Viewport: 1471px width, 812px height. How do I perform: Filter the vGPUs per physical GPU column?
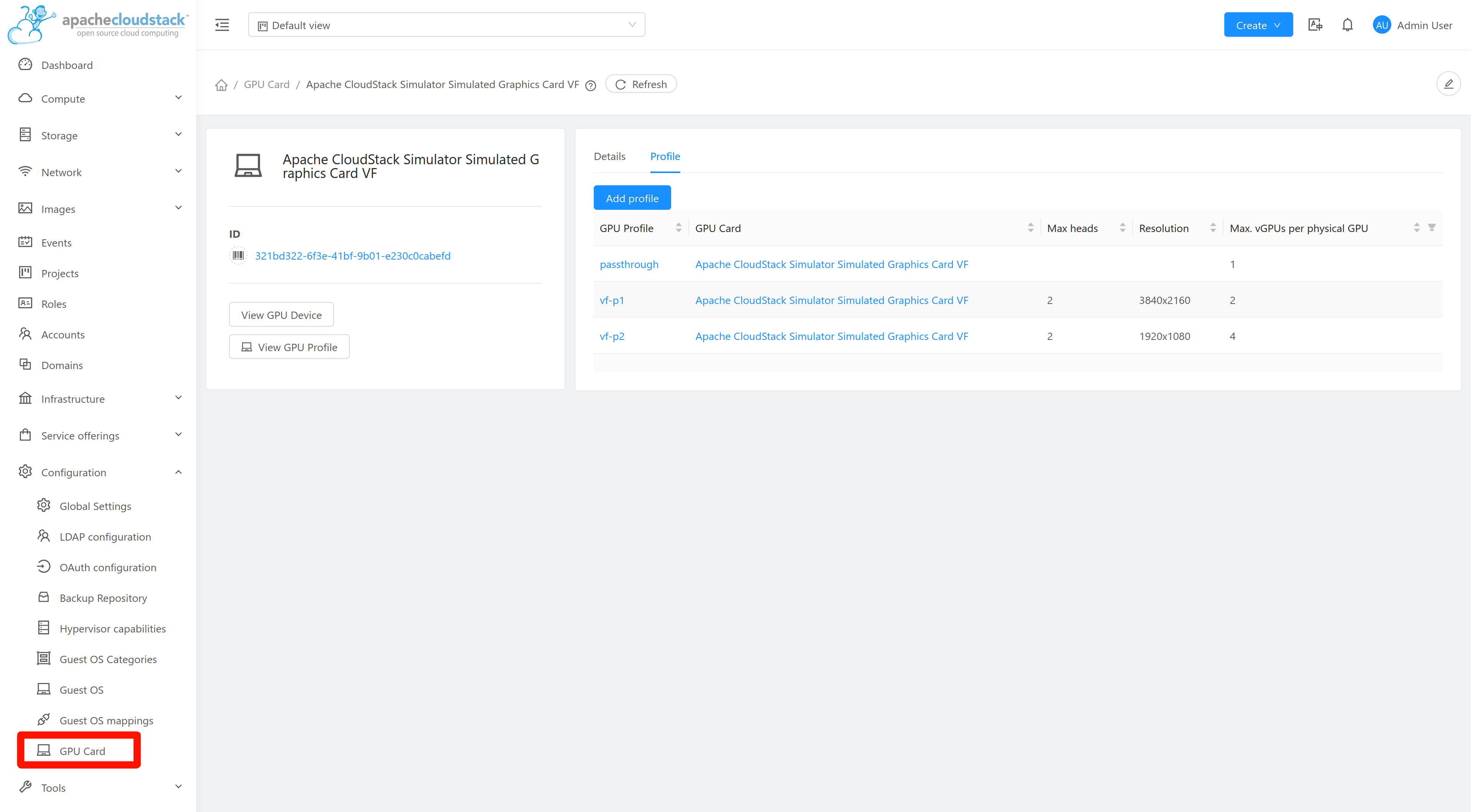[x=1432, y=228]
